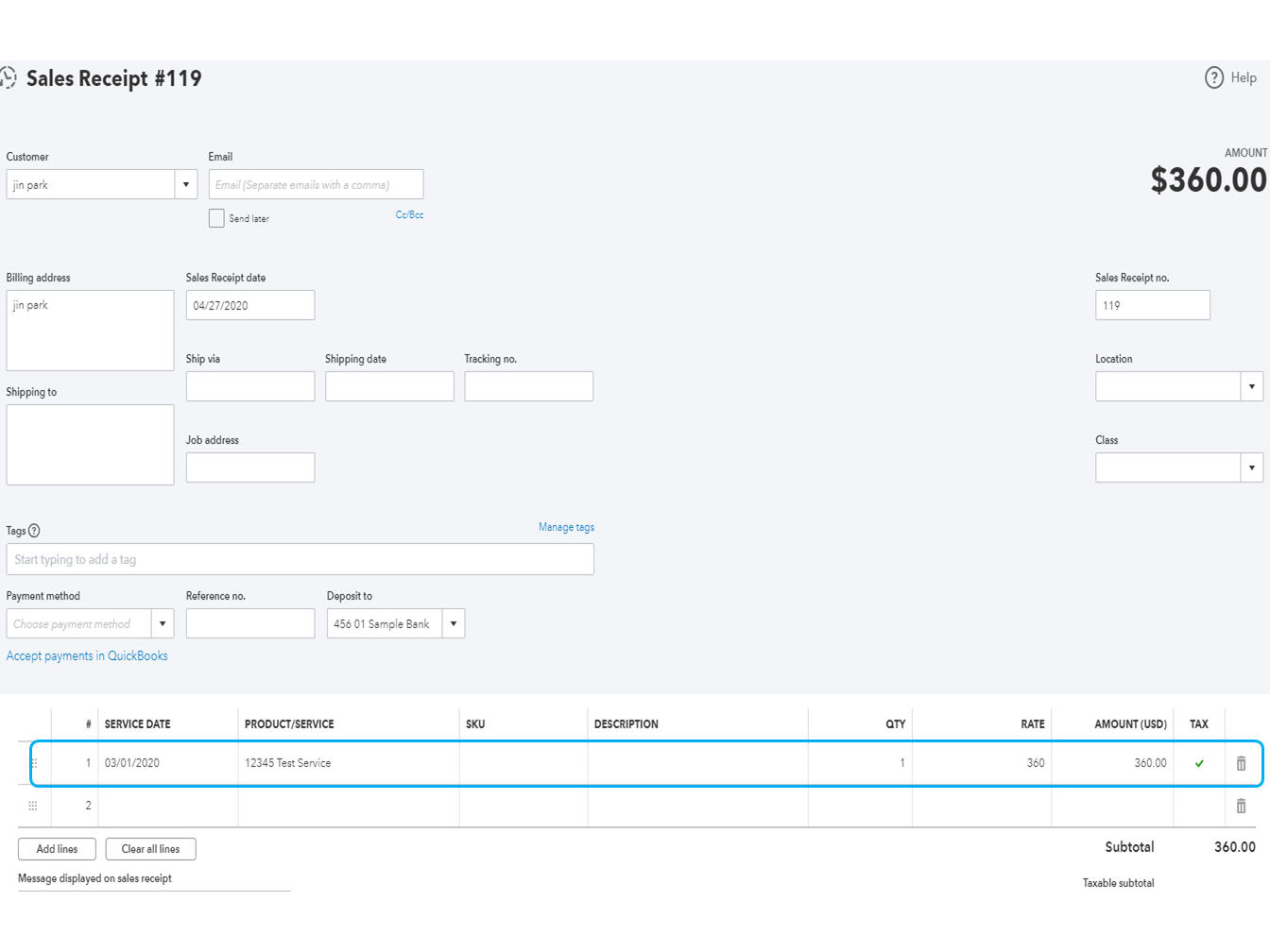The image size is (1270, 952).
Task: Enable the Send later checkbox
Action: coord(216,218)
